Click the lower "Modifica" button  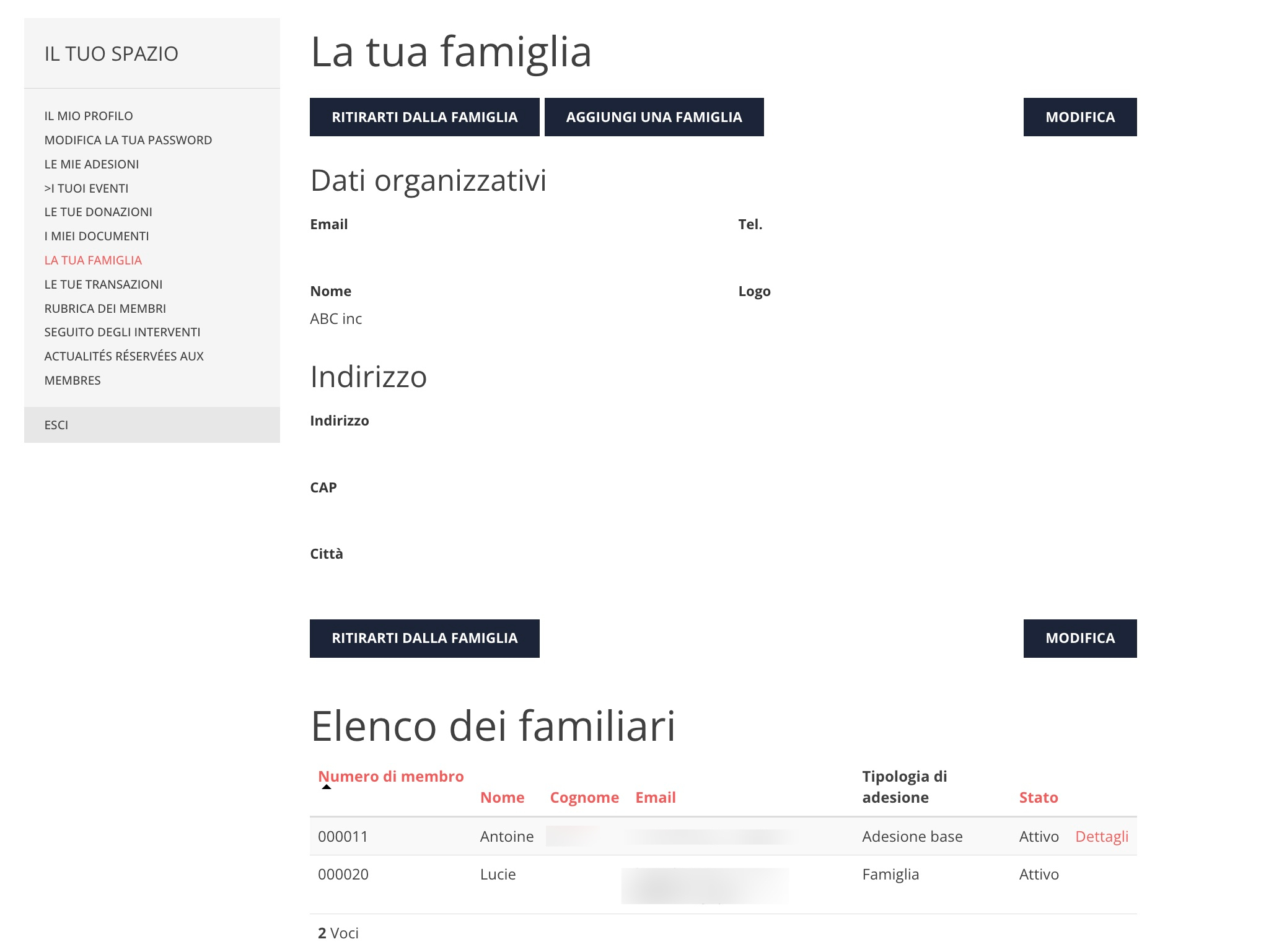click(x=1079, y=638)
